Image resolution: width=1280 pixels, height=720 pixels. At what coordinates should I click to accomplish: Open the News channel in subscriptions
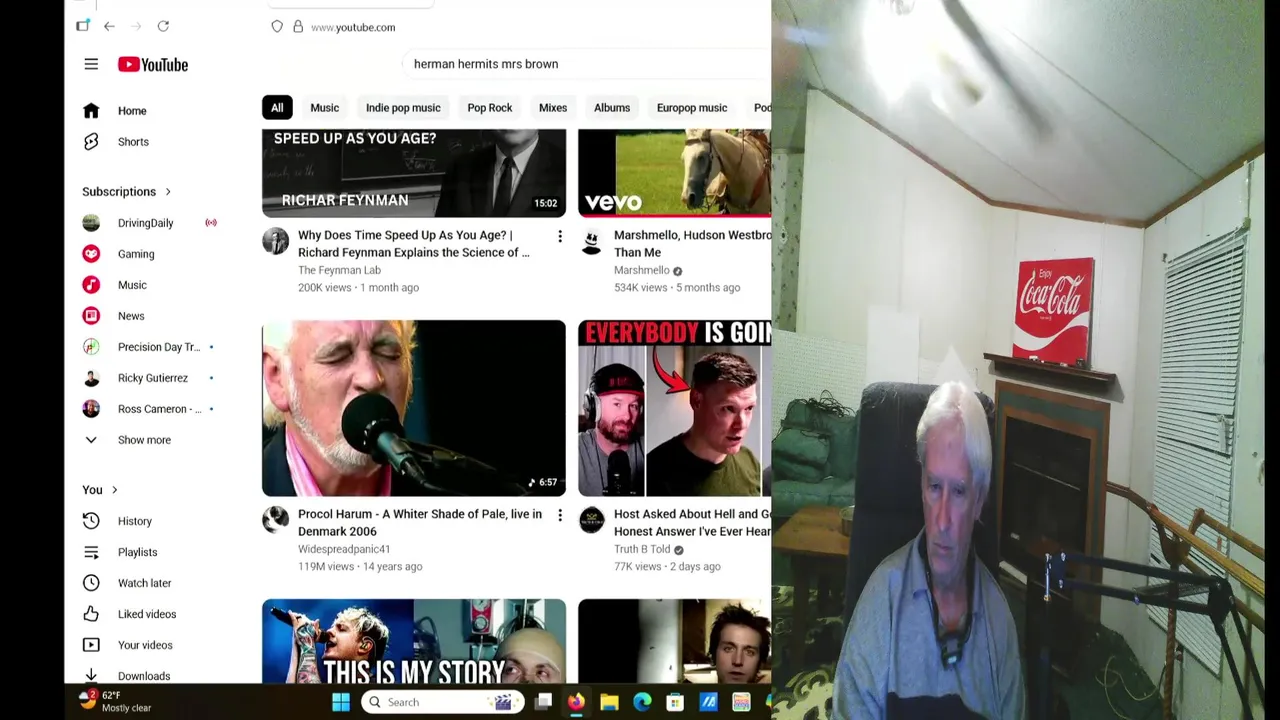point(131,316)
